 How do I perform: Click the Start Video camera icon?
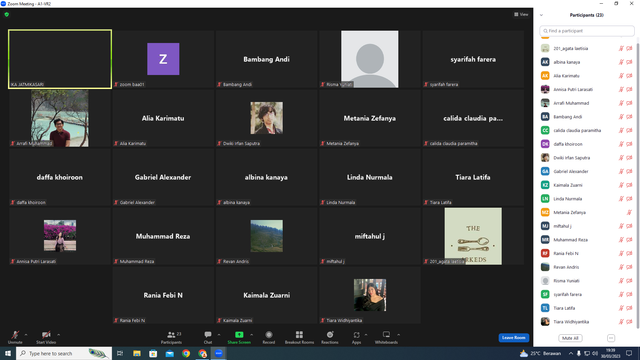tap(46, 335)
